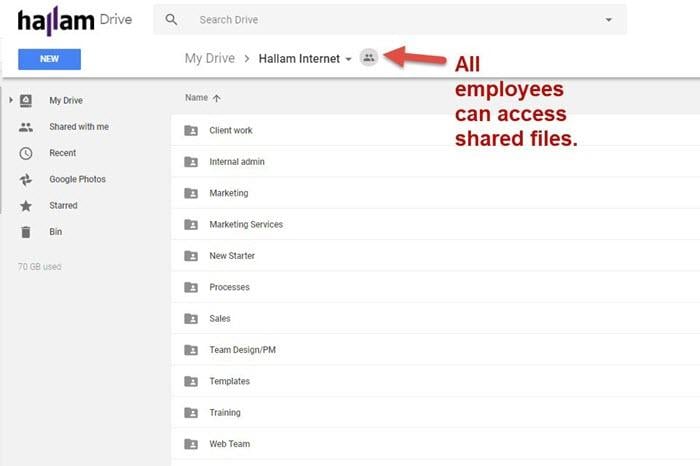Click the New Starter folder icon
This screenshot has width=700, height=466.
191,256
